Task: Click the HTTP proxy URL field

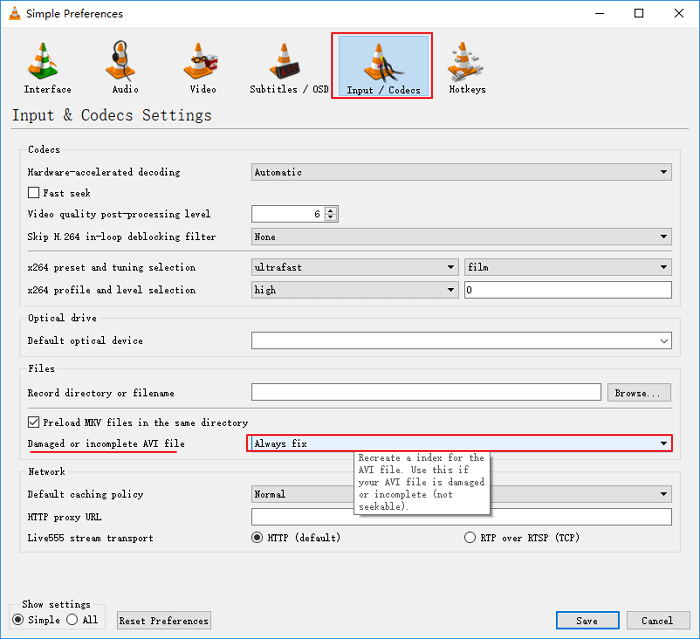Action: 461,517
